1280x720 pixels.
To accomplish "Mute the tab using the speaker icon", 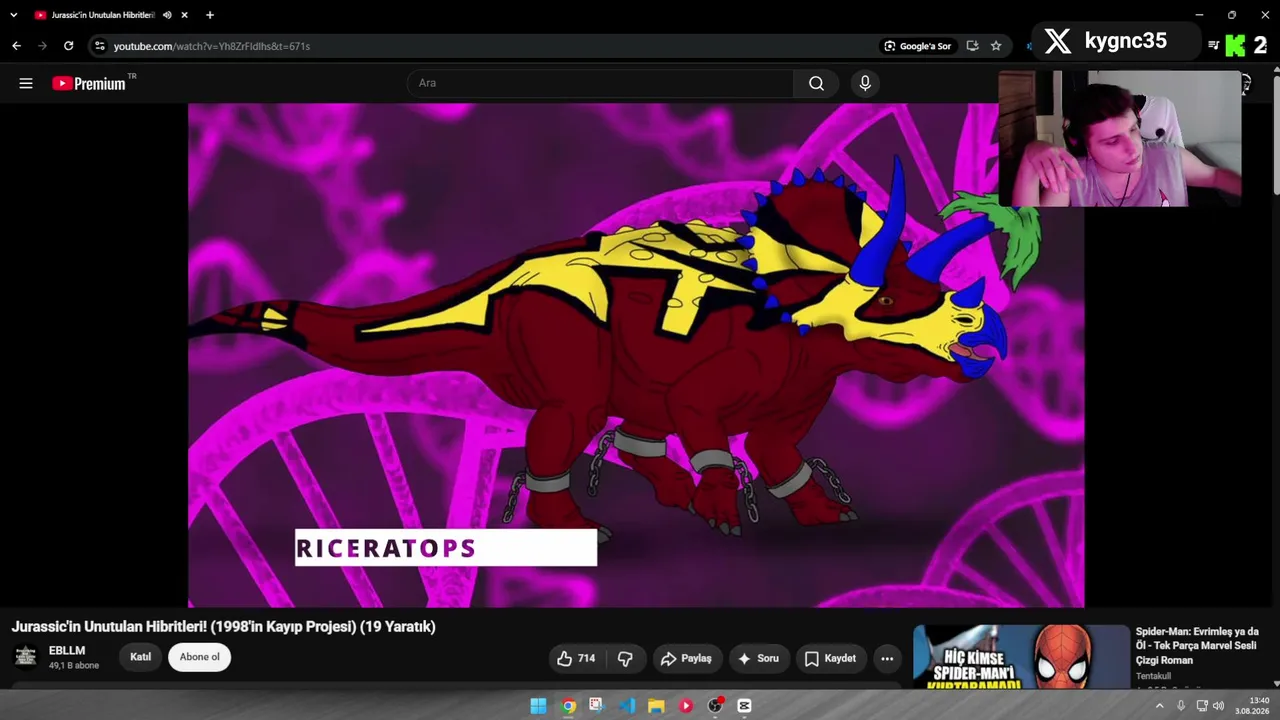I will click(x=167, y=15).
